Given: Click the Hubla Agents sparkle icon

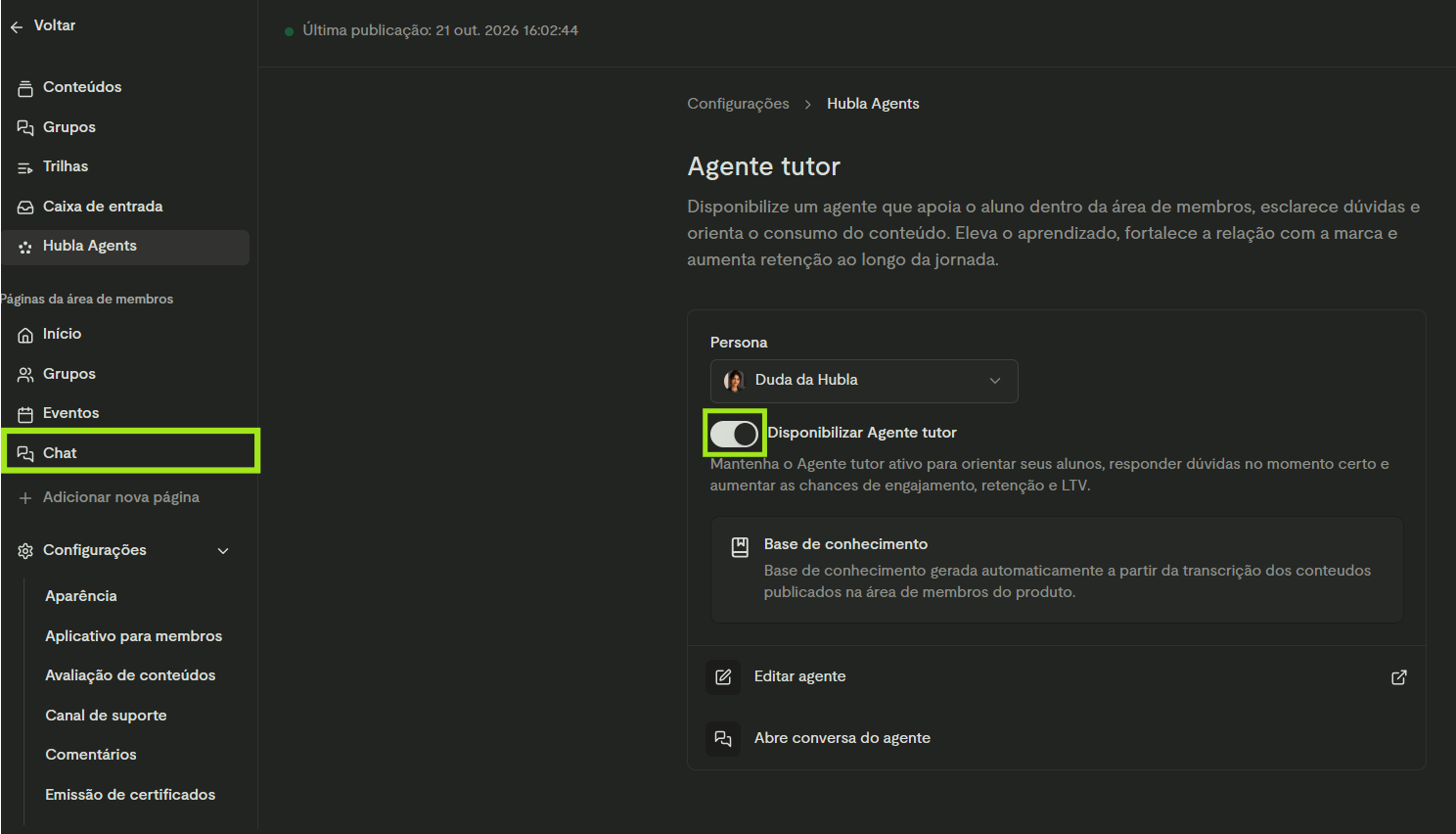Looking at the screenshot, I should [25, 247].
